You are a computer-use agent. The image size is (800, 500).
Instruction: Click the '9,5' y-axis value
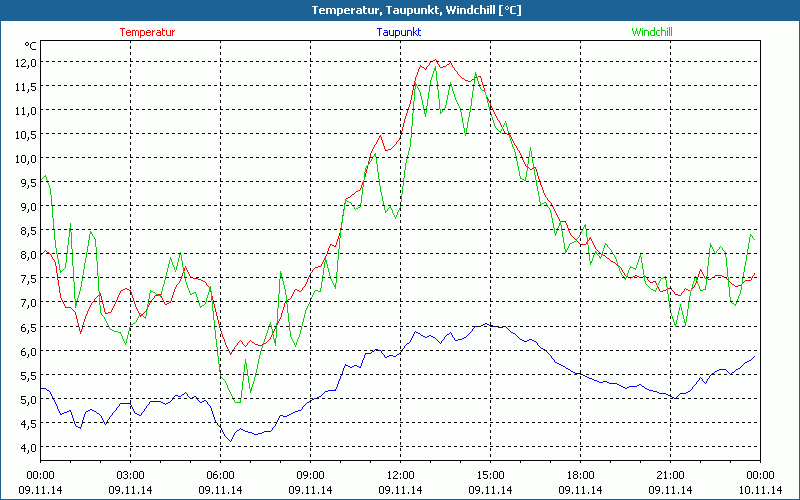pos(30,183)
